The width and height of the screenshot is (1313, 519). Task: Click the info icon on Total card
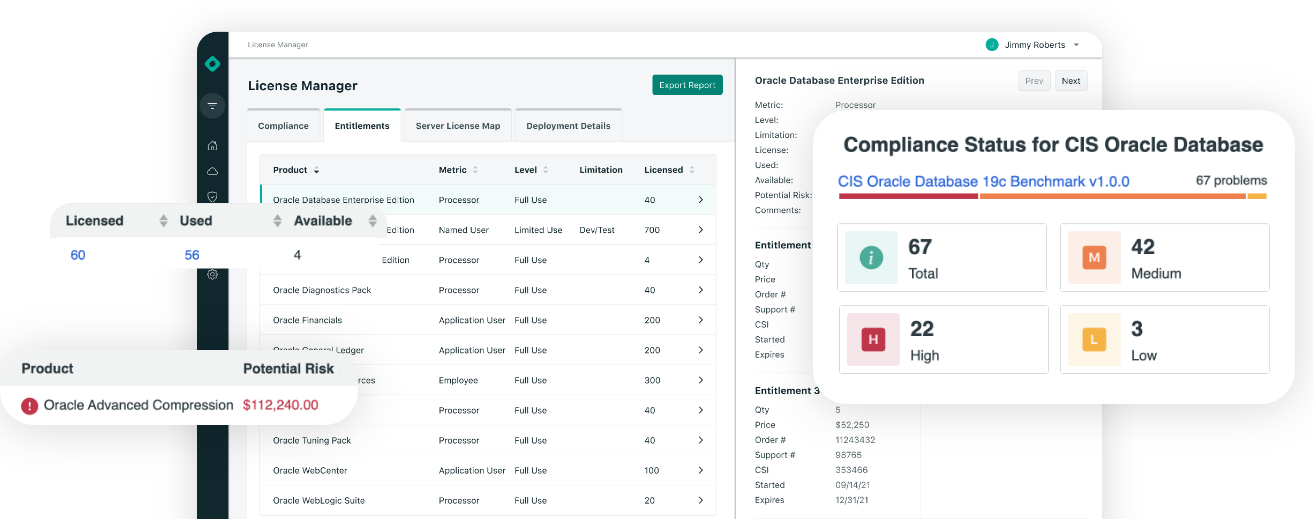(871, 257)
